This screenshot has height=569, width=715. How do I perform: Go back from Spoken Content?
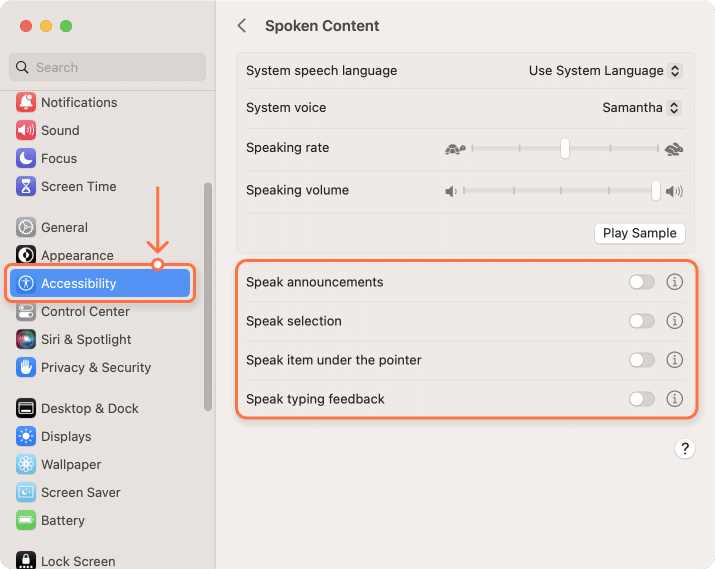click(242, 26)
